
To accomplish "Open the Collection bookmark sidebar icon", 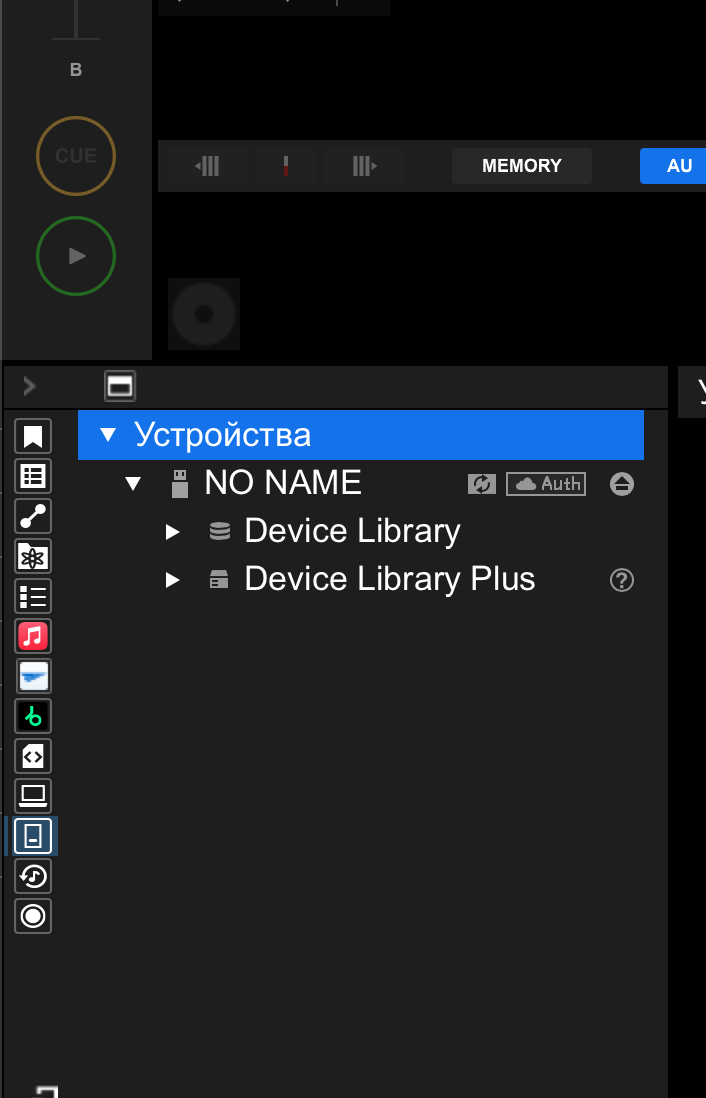I will (33, 436).
